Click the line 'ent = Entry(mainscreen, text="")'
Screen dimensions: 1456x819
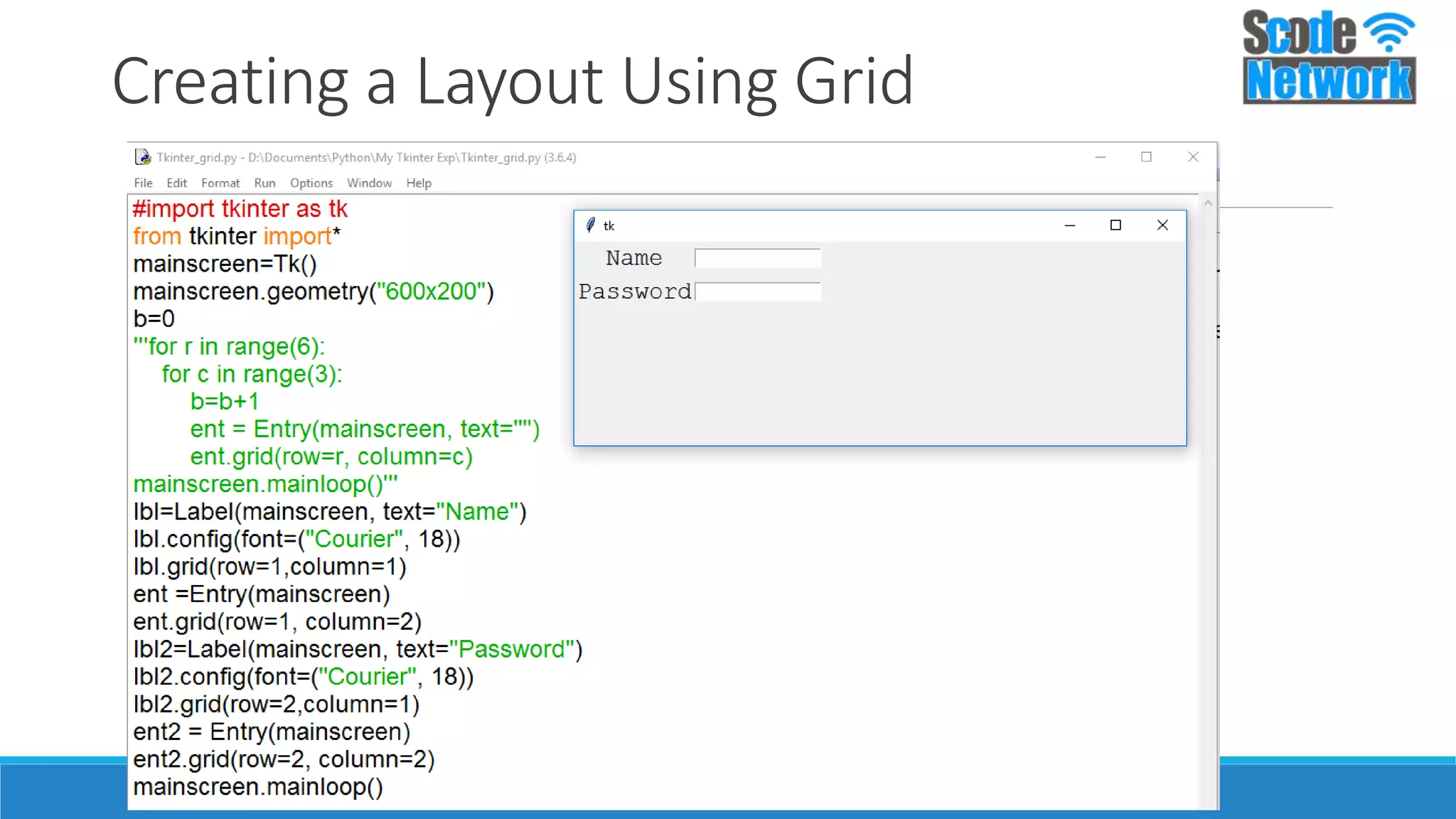click(x=365, y=429)
